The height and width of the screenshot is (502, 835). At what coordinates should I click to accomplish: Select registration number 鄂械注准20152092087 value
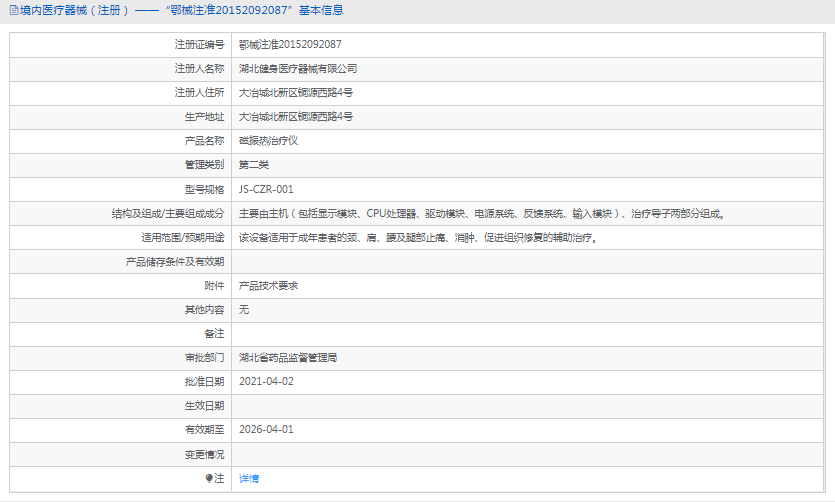pyautogui.click(x=290, y=45)
